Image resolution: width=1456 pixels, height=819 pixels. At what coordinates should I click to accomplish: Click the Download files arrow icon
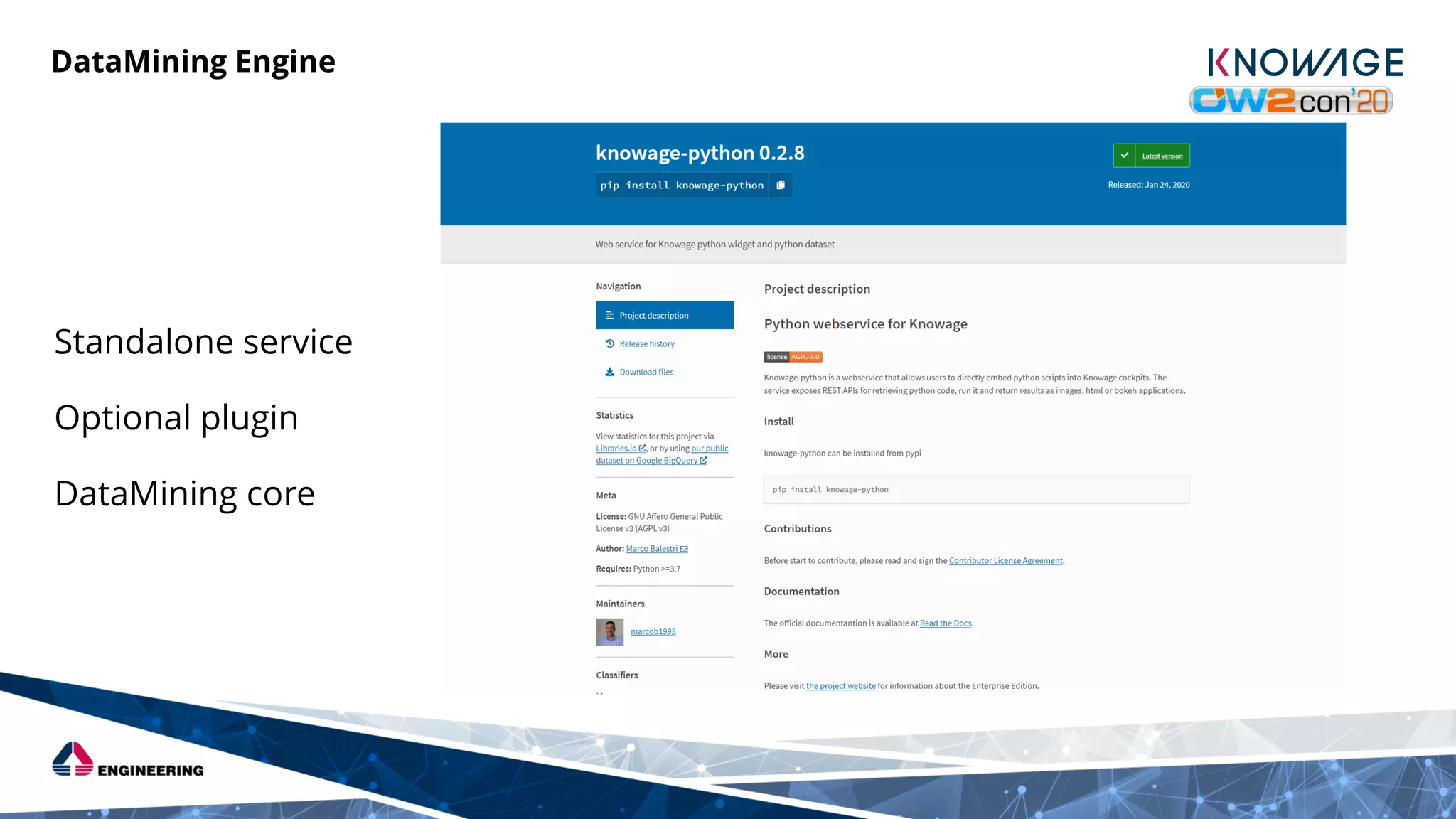coord(609,372)
